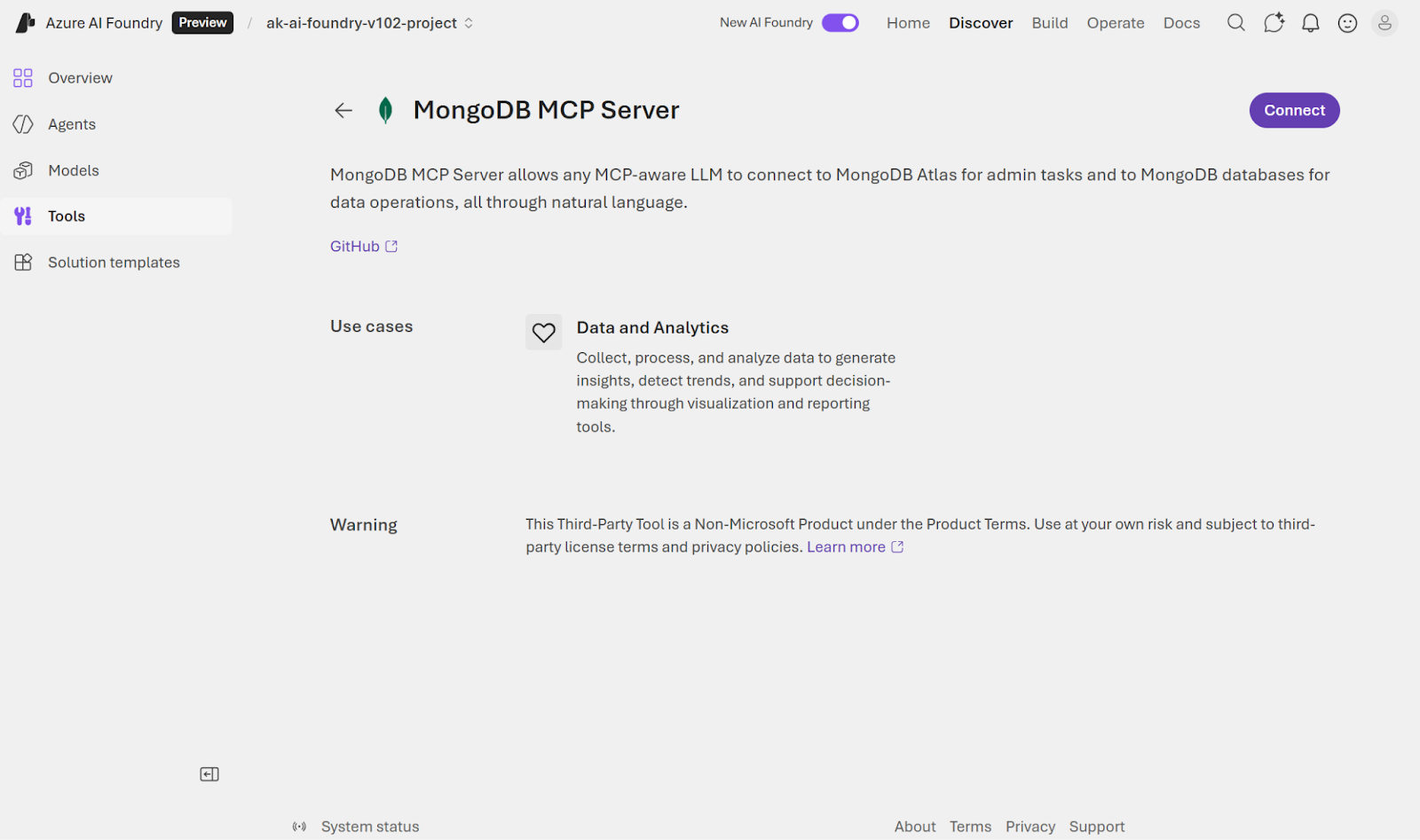Favorite the Data and Analytics use case heart
Screen dimensions: 1420x840
click(543, 332)
